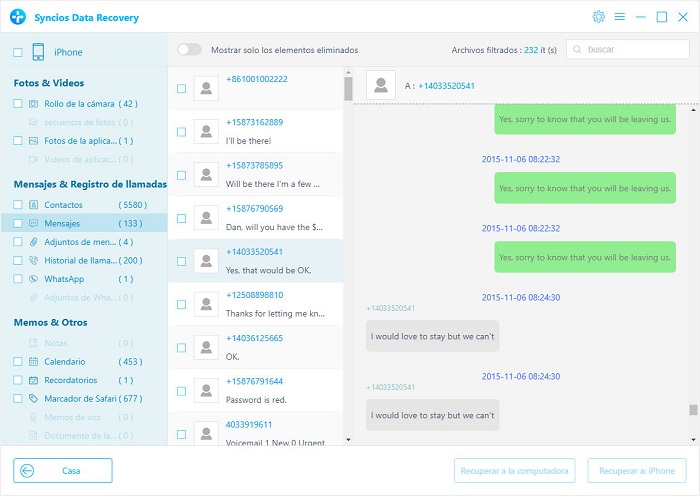
Task: Click avatar of contact +15876790569
Action: pos(206,218)
